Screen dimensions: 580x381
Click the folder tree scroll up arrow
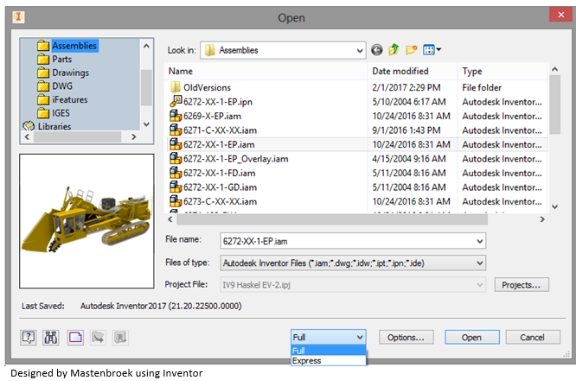pyautogui.click(x=146, y=46)
